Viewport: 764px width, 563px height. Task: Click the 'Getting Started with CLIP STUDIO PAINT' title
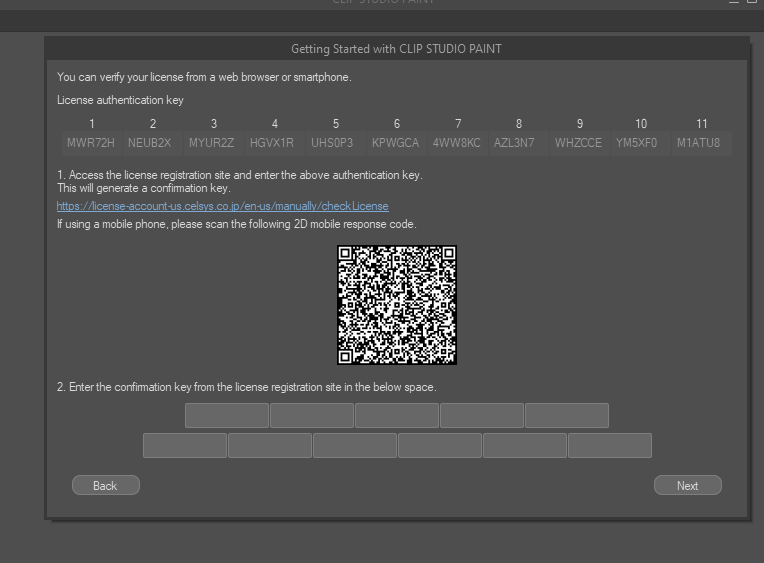click(x=396, y=49)
